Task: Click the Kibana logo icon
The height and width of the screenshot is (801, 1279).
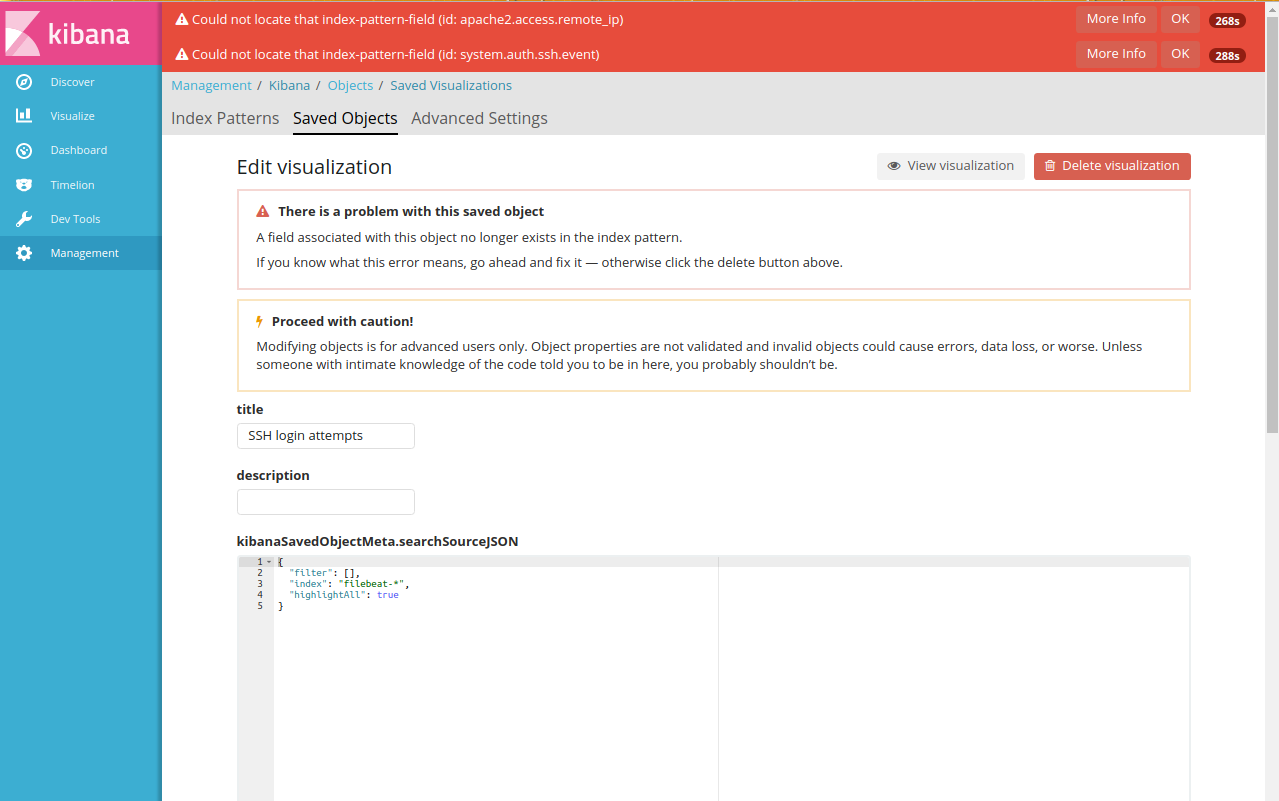Action: 22,33
